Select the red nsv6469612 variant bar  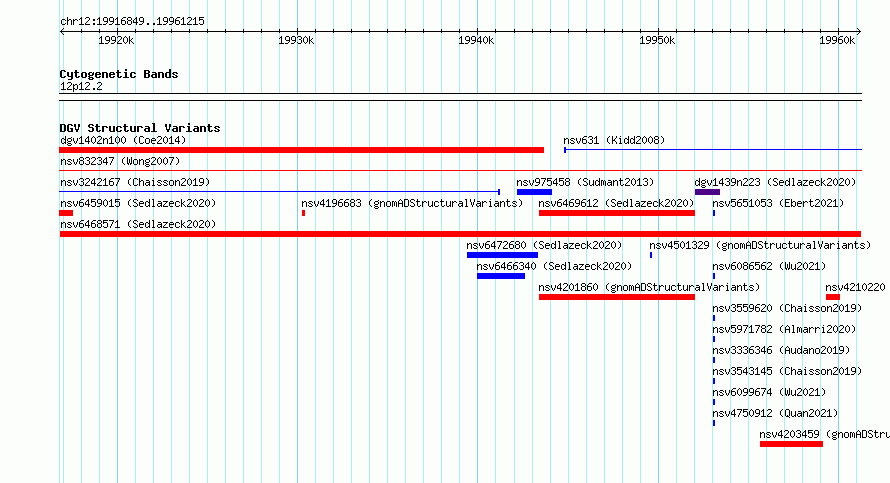(617, 213)
